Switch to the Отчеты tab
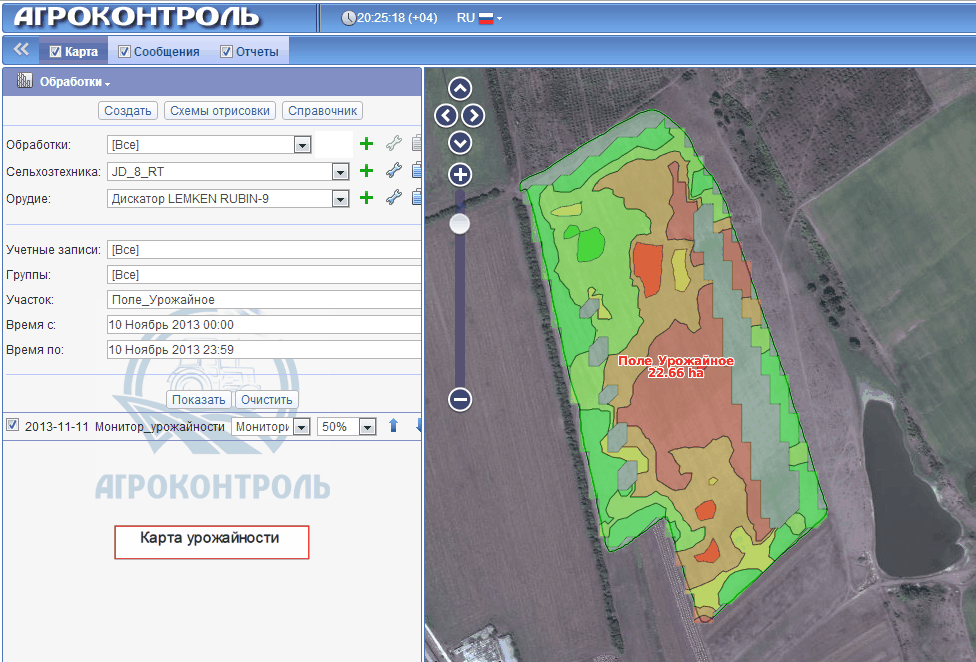The height and width of the screenshot is (662, 976). click(249, 52)
